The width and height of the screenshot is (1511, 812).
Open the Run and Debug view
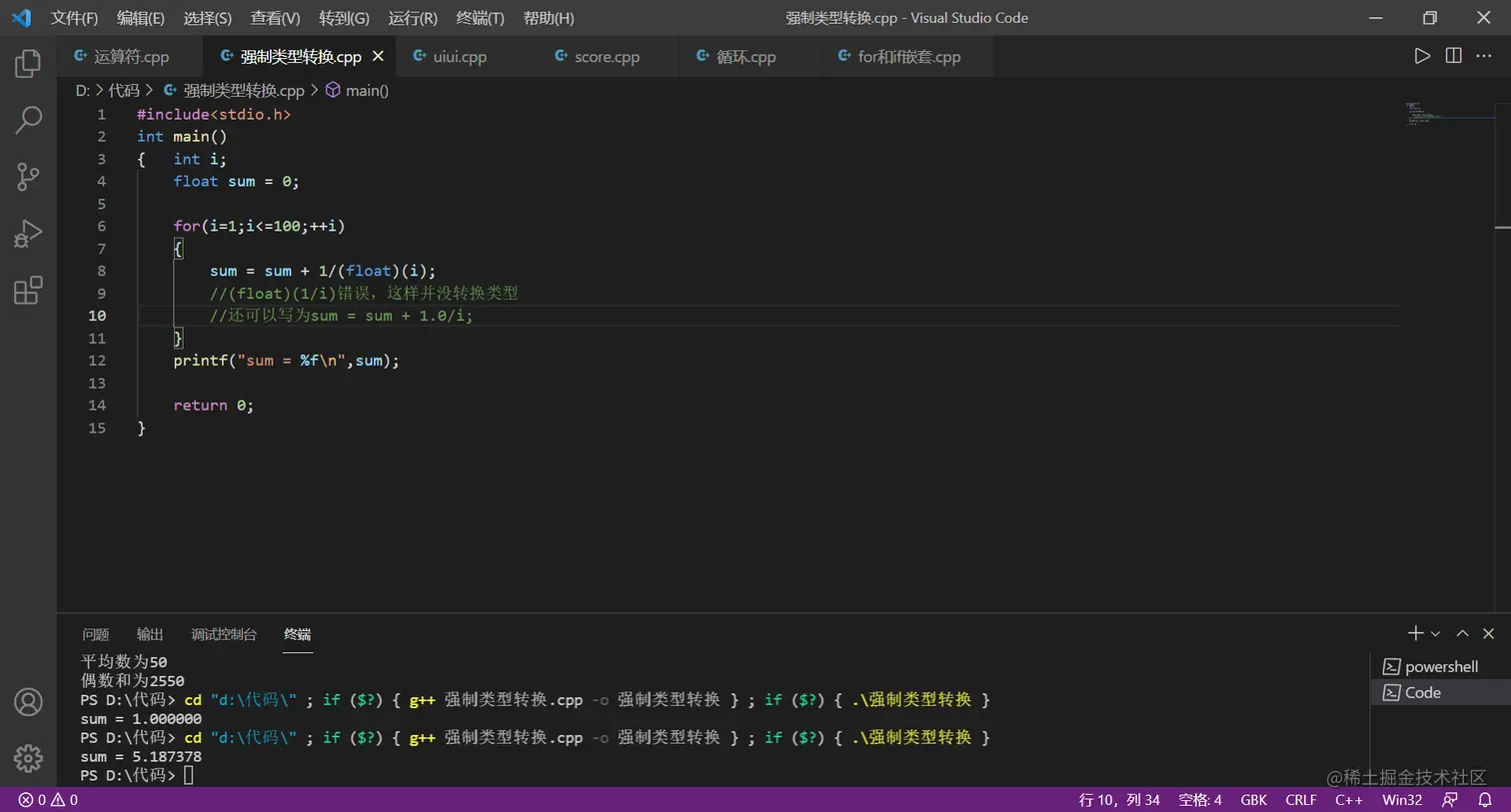[x=27, y=233]
